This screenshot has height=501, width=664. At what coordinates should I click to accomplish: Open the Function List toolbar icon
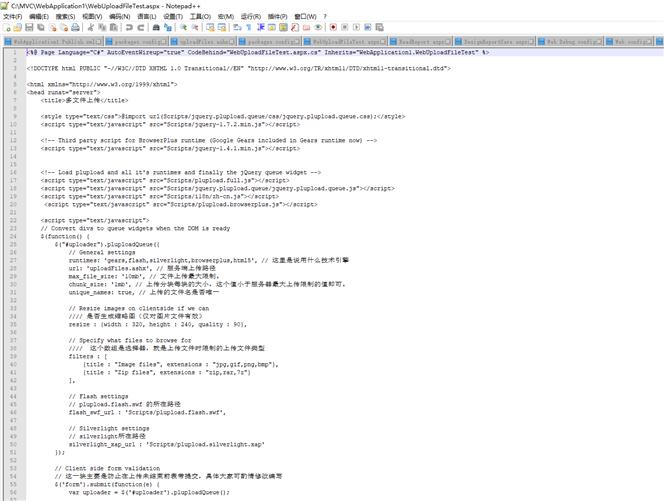coord(295,28)
